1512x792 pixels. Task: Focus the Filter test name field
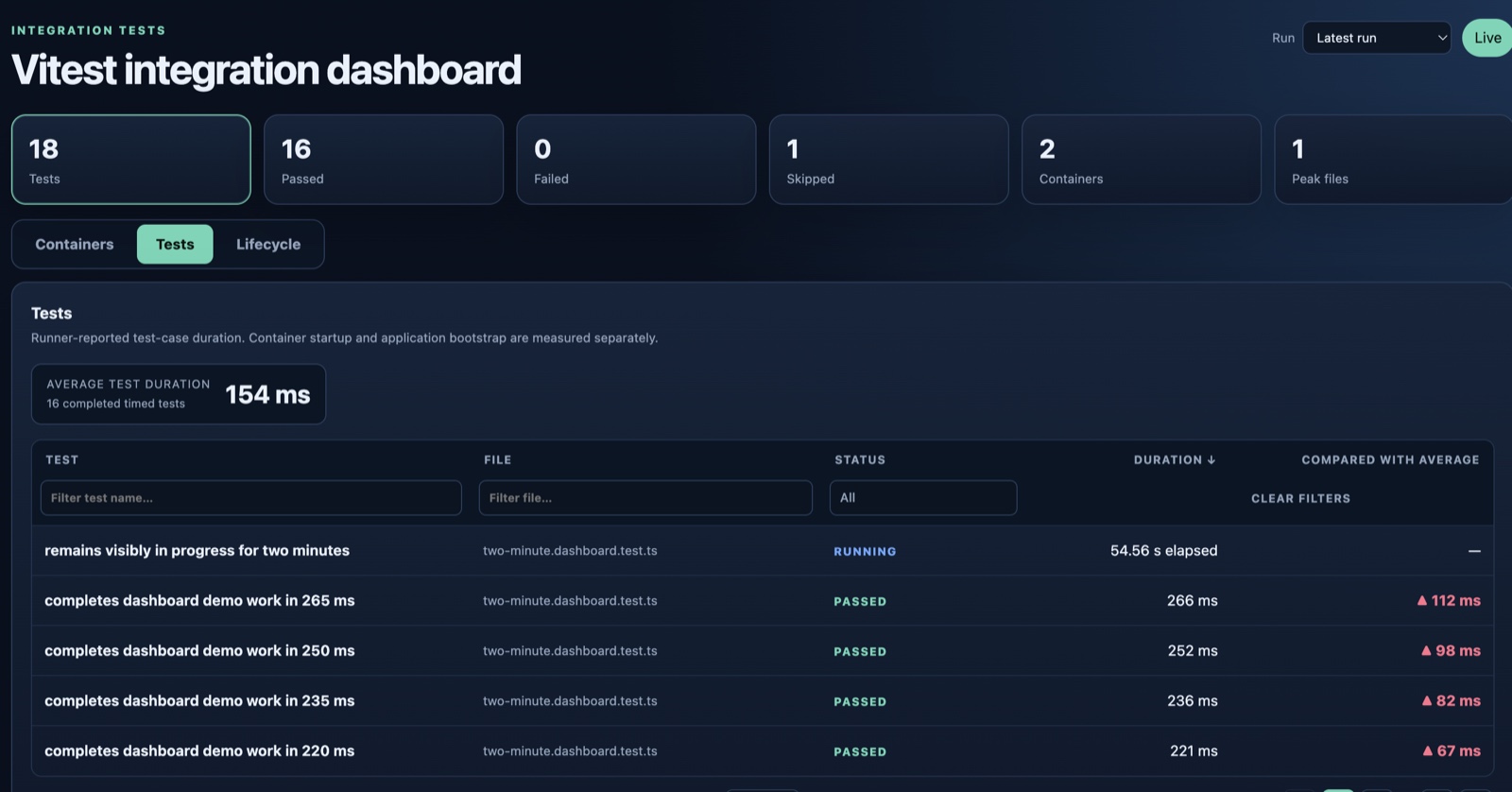click(251, 498)
